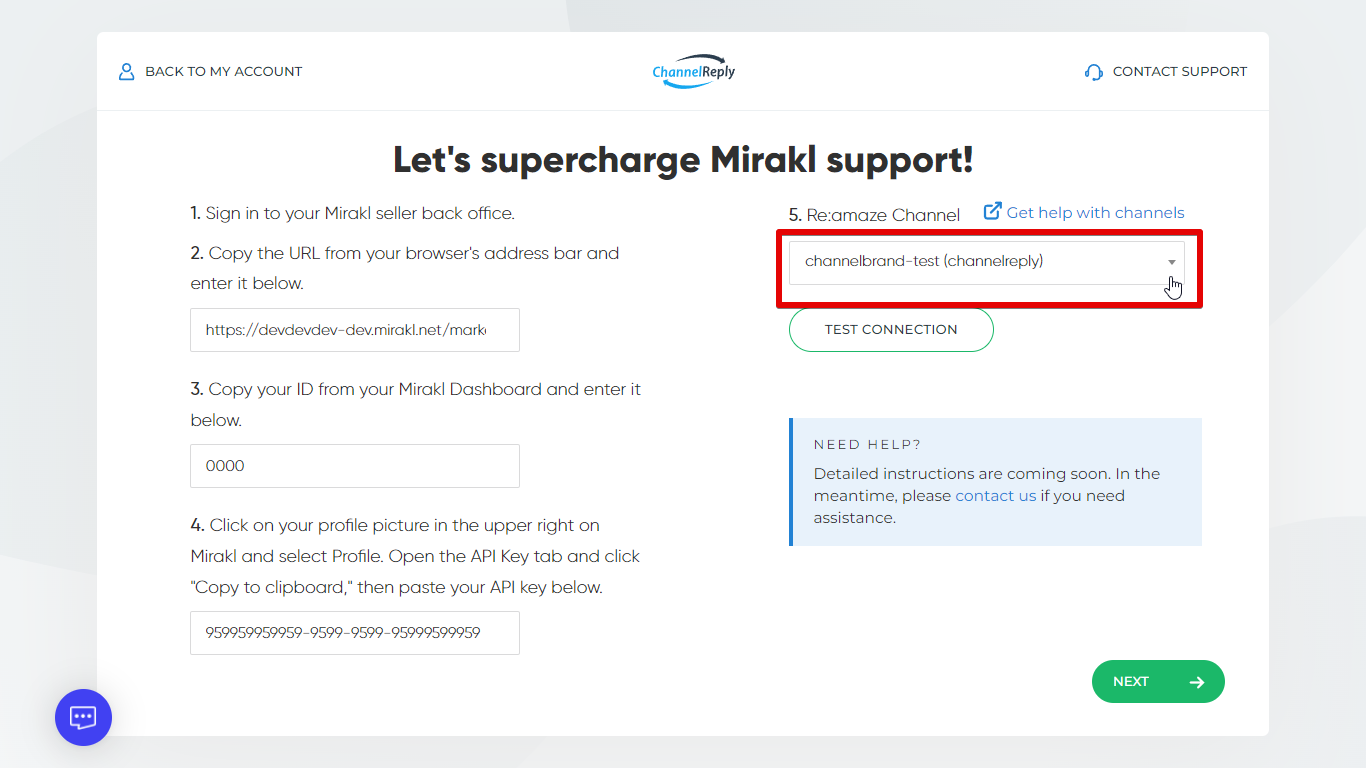Image resolution: width=1366 pixels, height=768 pixels.
Task: Click the ChannelReply logo
Action: click(x=693, y=71)
